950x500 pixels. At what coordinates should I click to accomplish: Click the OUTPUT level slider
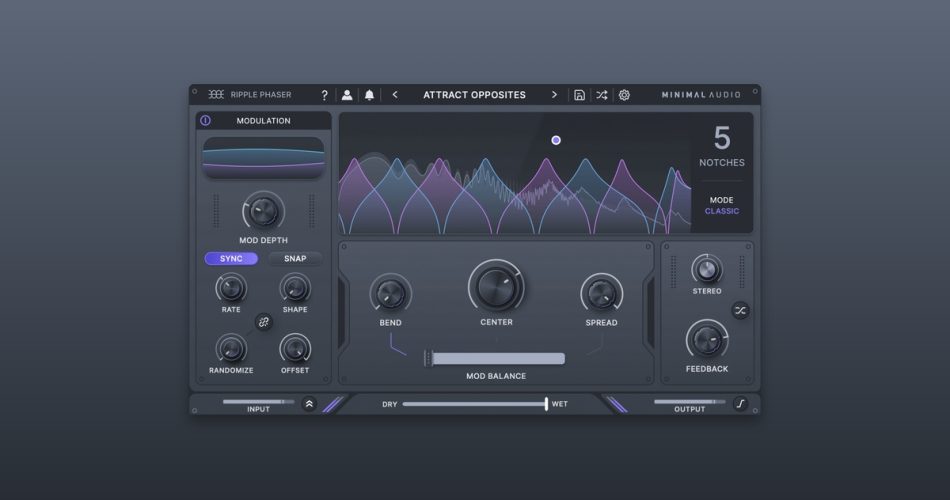(689, 401)
